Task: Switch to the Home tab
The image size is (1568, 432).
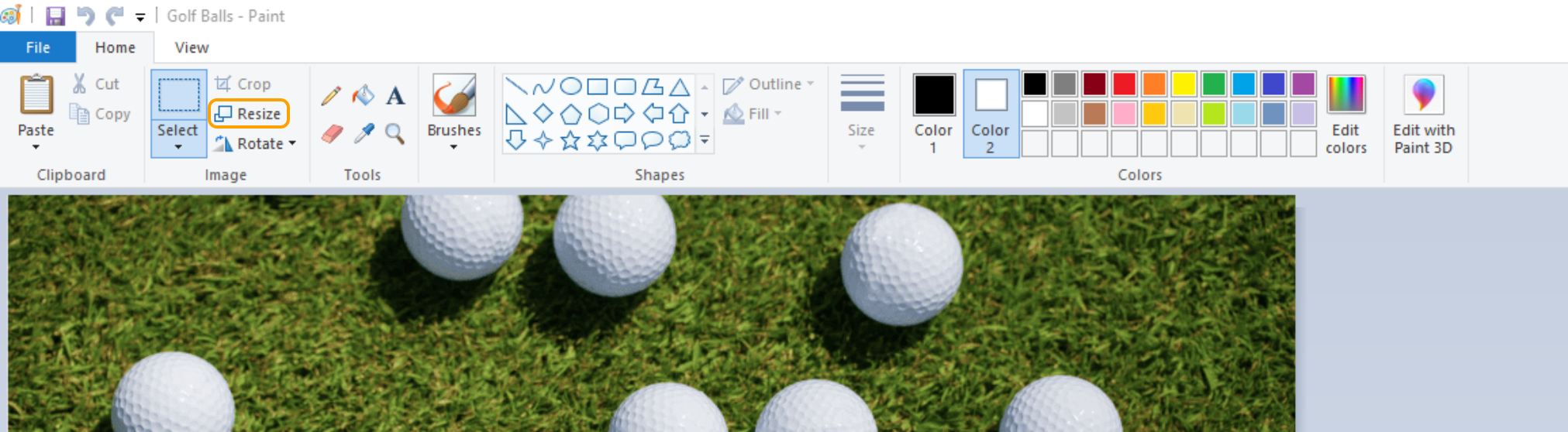Action: (115, 47)
